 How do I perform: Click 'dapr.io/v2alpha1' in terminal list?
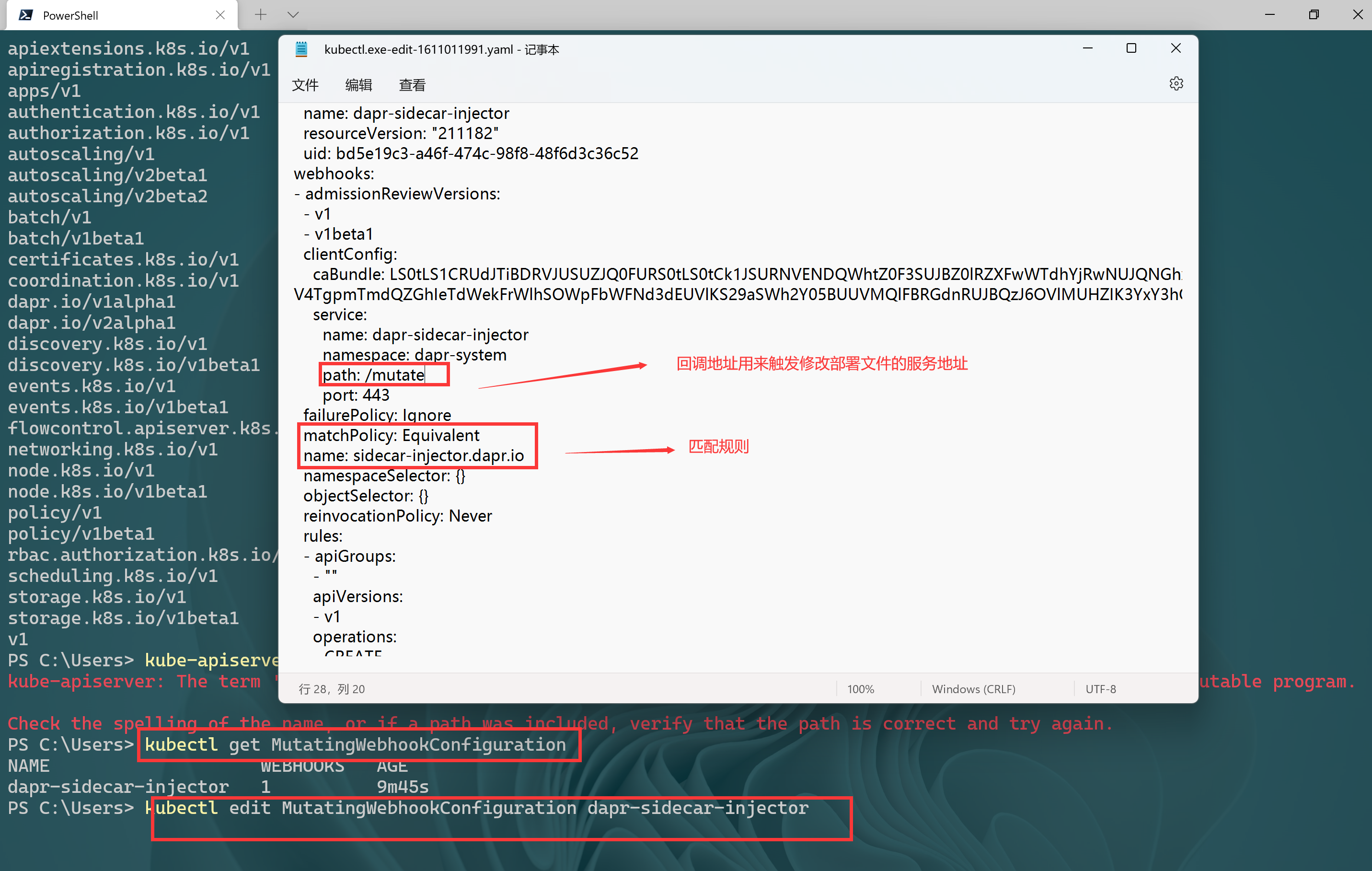pyautogui.click(x=91, y=323)
